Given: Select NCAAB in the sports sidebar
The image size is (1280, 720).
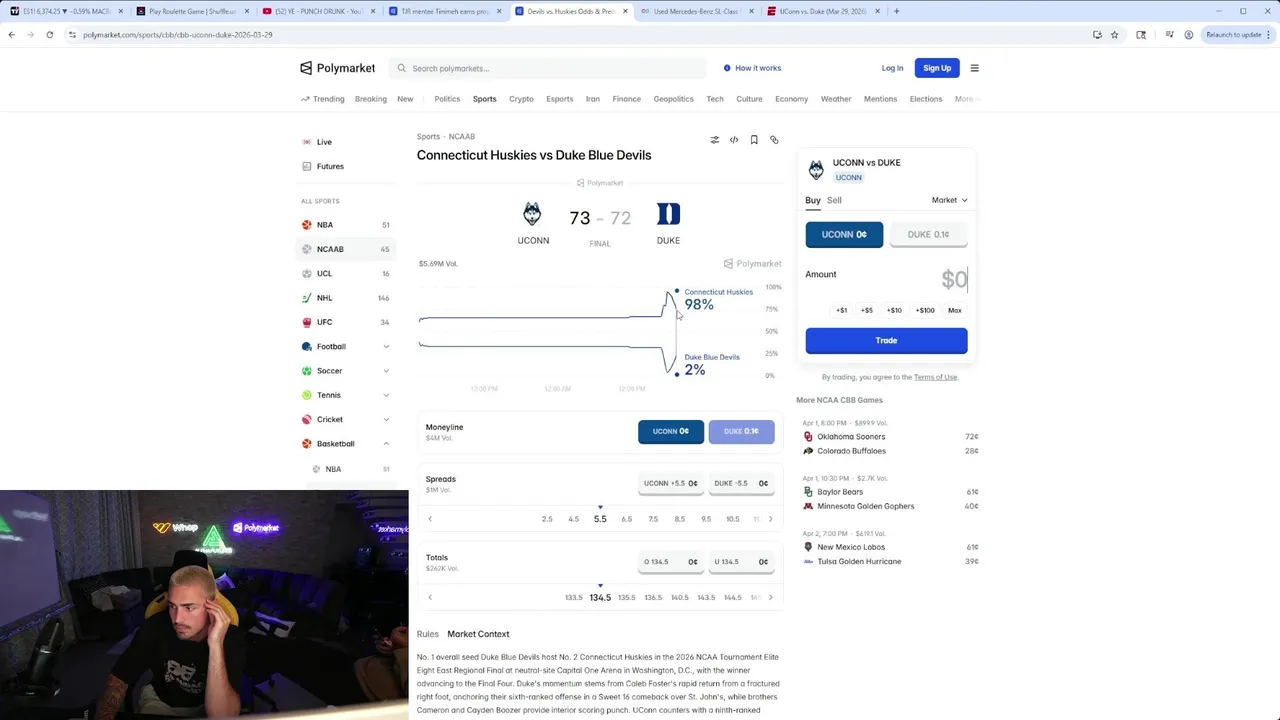Looking at the screenshot, I should 346,249.
